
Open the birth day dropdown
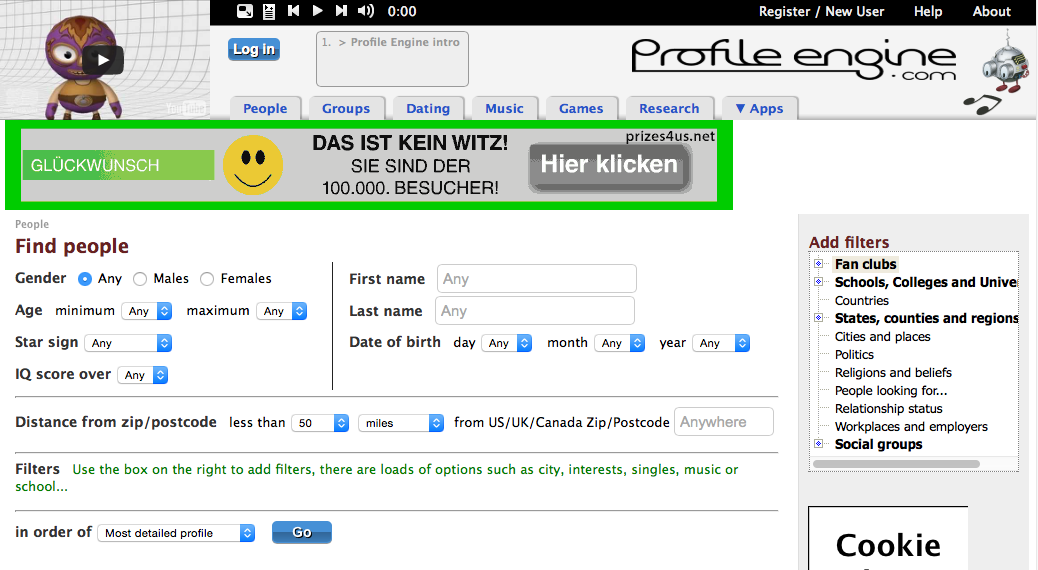pos(507,343)
